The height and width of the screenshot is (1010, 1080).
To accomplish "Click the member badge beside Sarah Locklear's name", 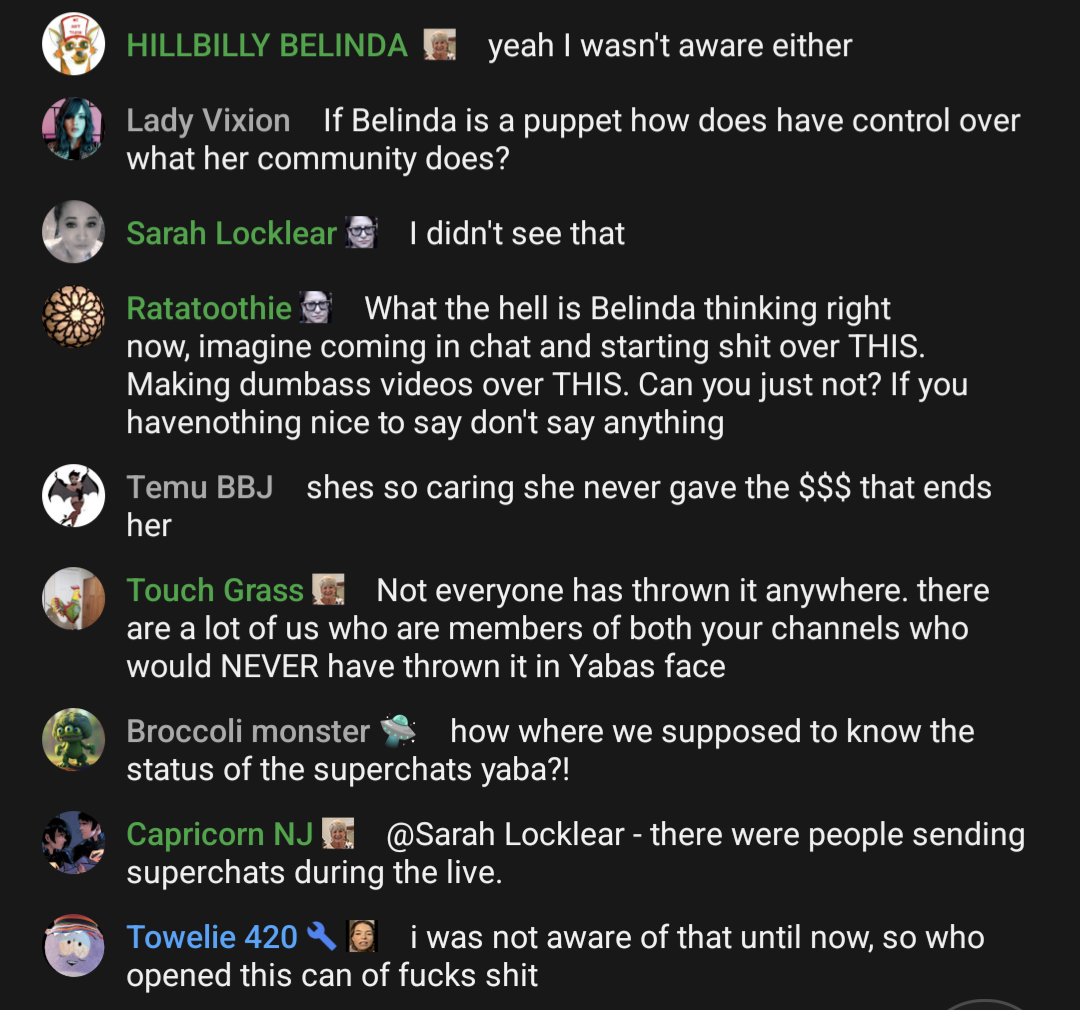I will [361, 232].
